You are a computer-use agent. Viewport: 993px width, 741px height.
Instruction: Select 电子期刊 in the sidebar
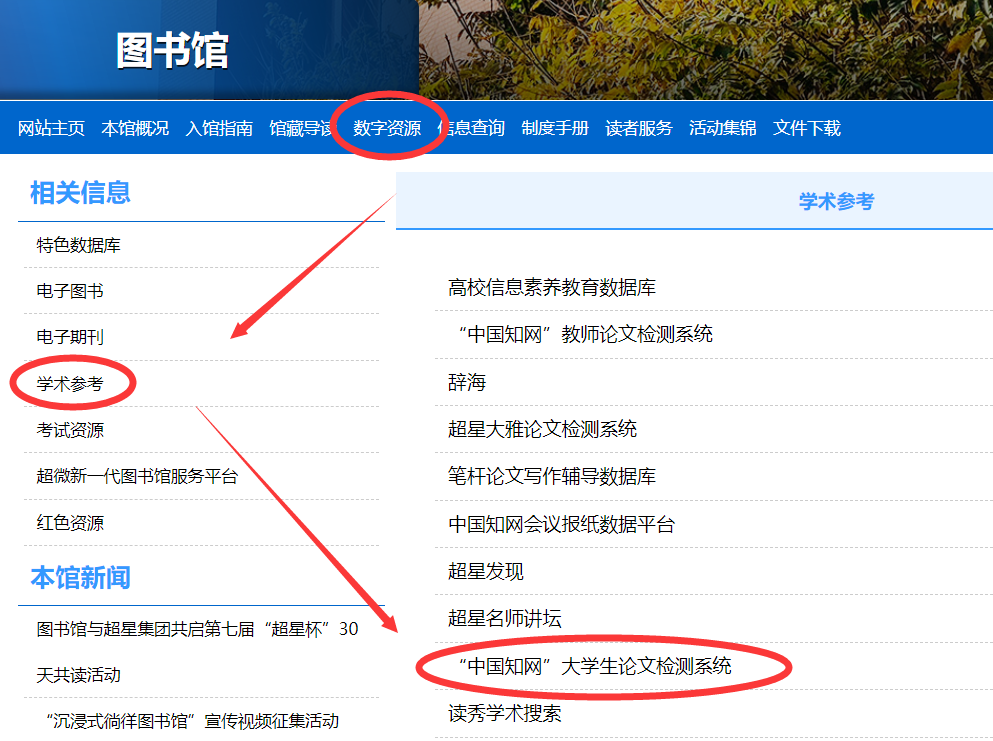coord(70,338)
